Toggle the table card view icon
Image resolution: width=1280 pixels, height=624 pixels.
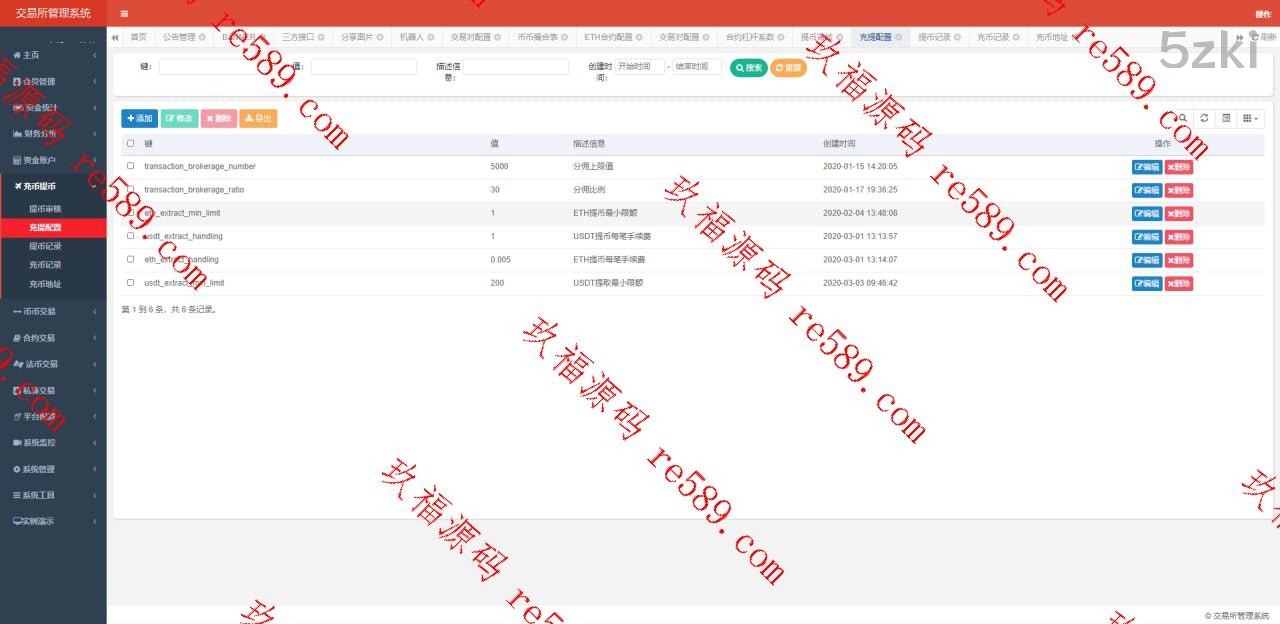coord(1226,118)
